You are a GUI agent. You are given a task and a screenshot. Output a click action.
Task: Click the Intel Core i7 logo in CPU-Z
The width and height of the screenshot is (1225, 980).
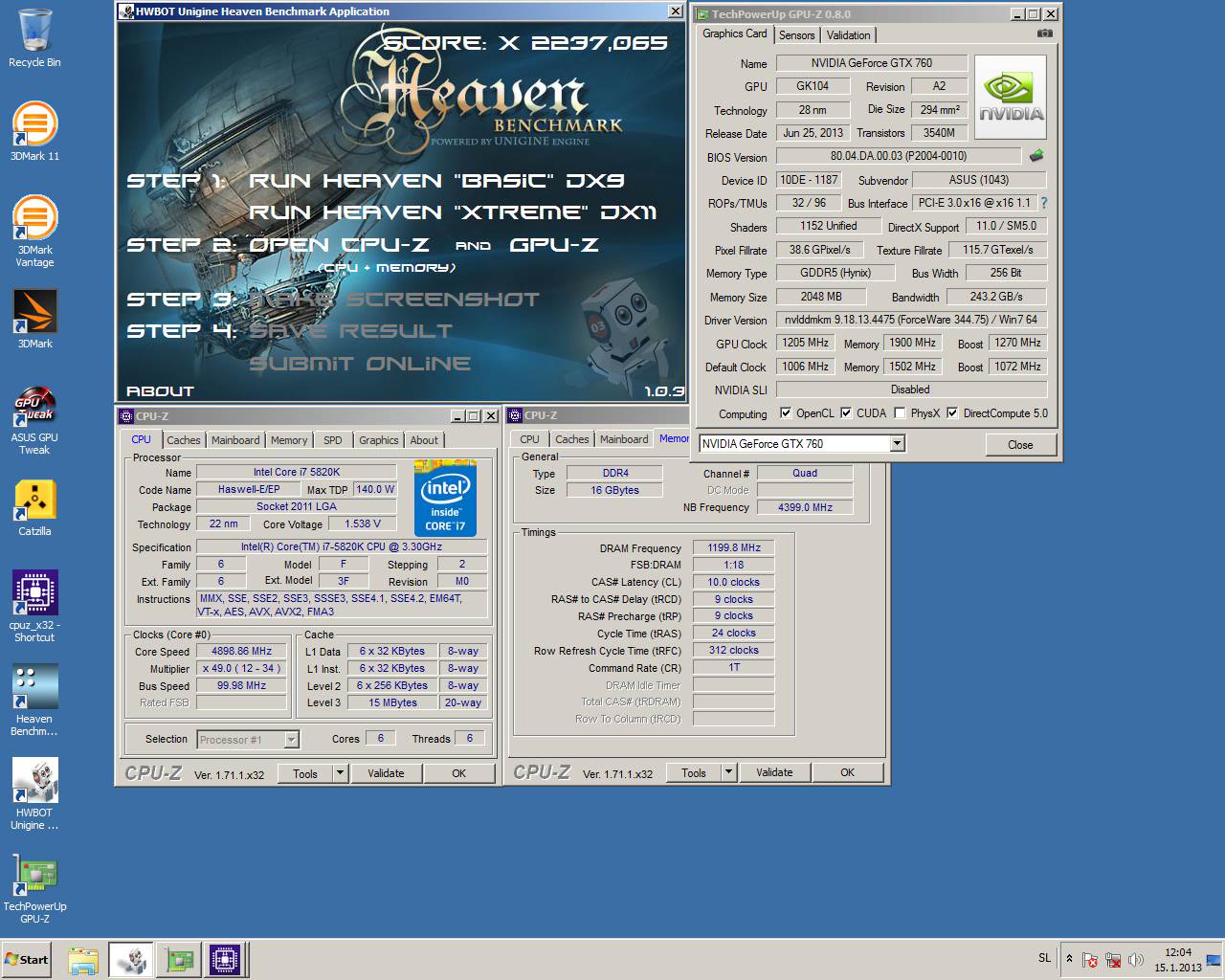pyautogui.click(x=445, y=499)
